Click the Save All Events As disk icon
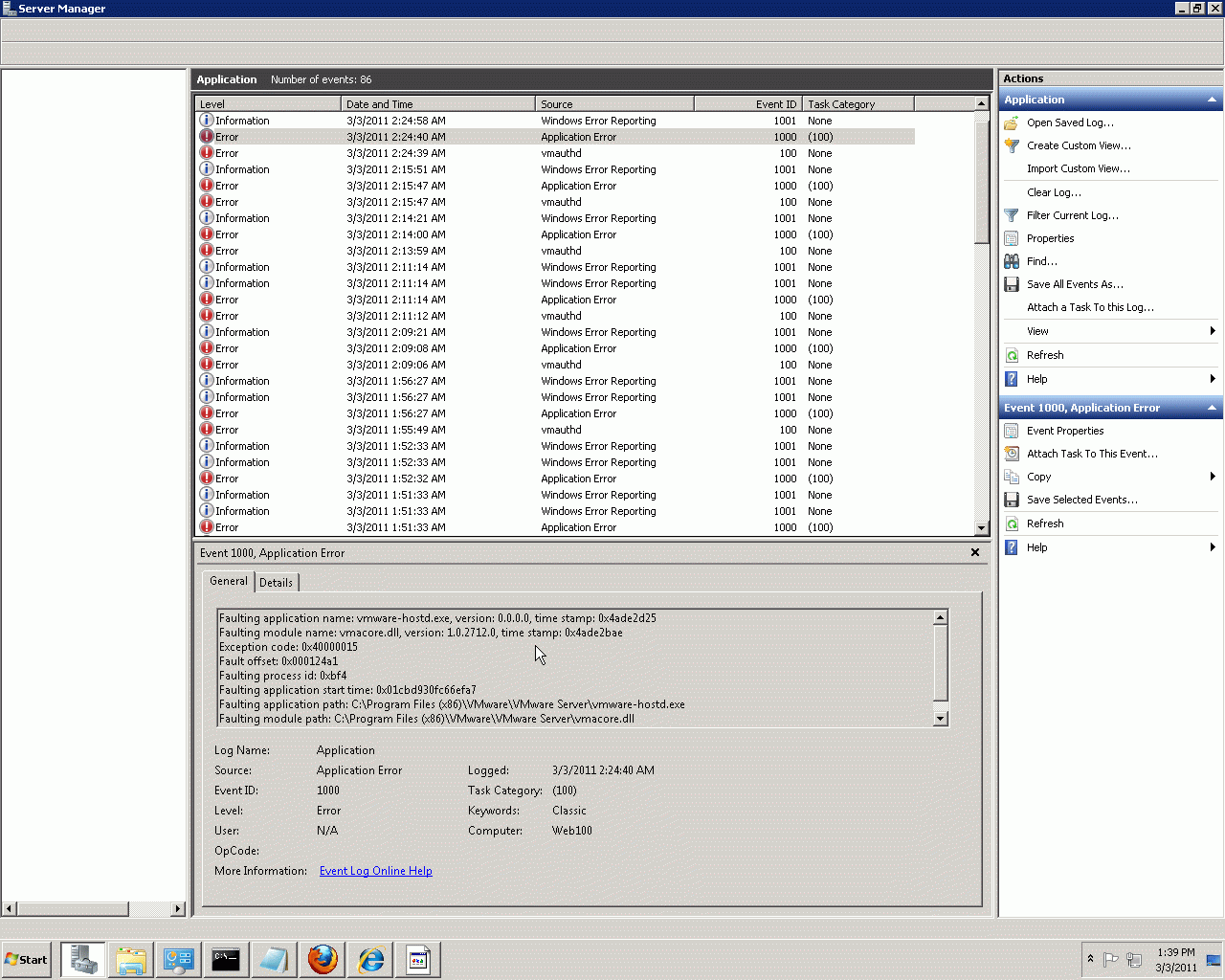This screenshot has height=980, width=1225. [1011, 284]
